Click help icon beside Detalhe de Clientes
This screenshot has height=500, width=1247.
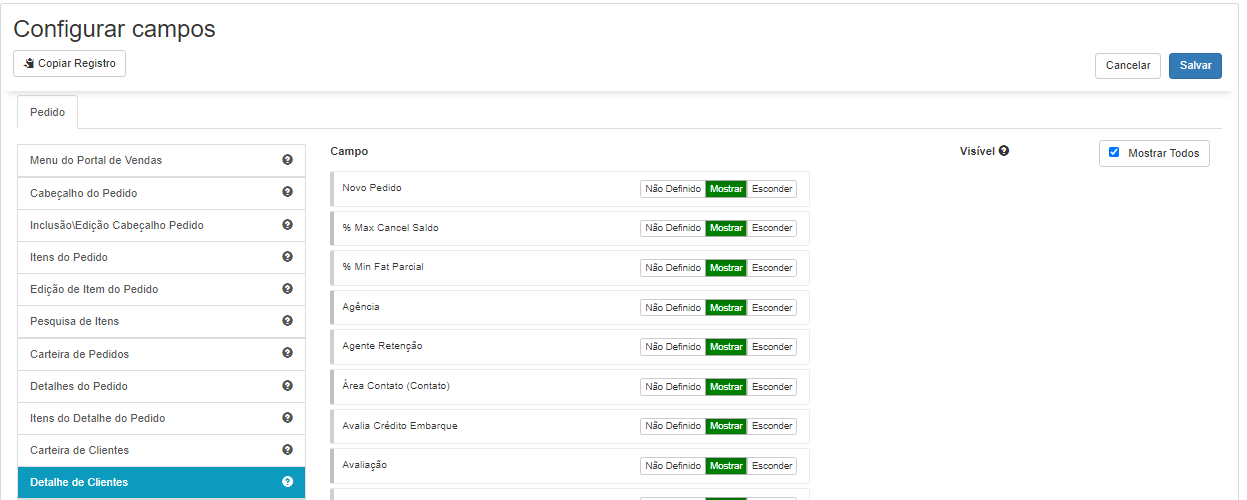pos(287,482)
